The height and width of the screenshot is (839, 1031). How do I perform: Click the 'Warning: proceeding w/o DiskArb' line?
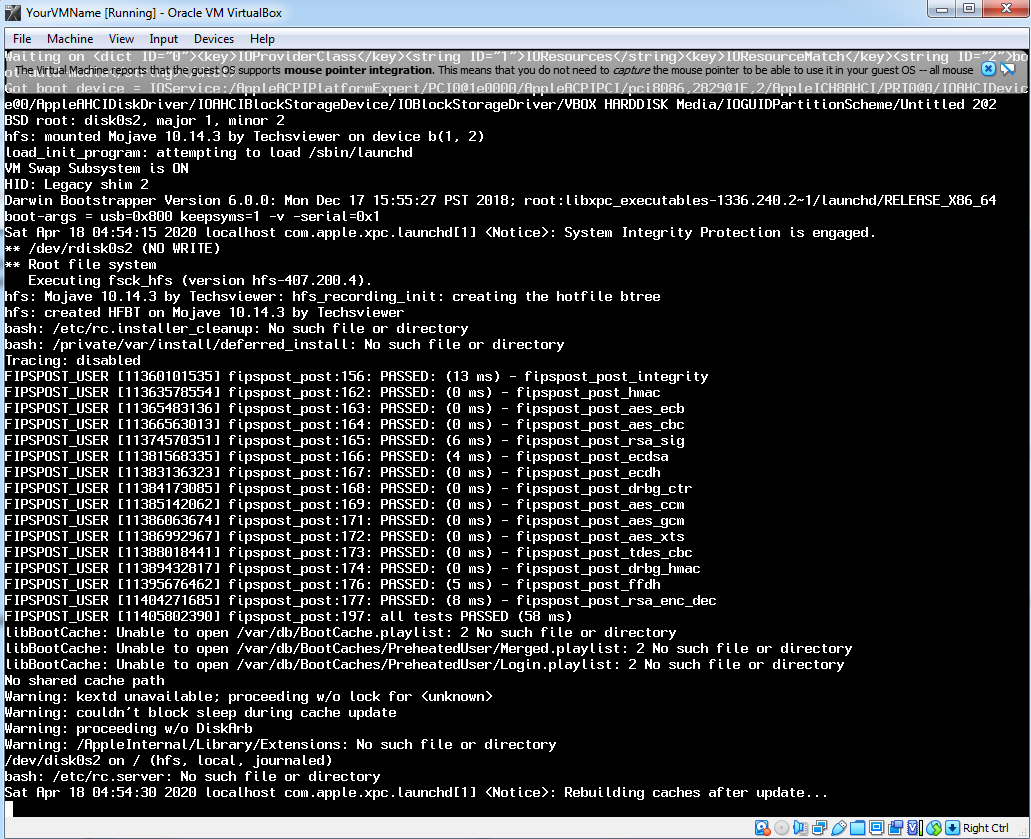click(x=128, y=729)
